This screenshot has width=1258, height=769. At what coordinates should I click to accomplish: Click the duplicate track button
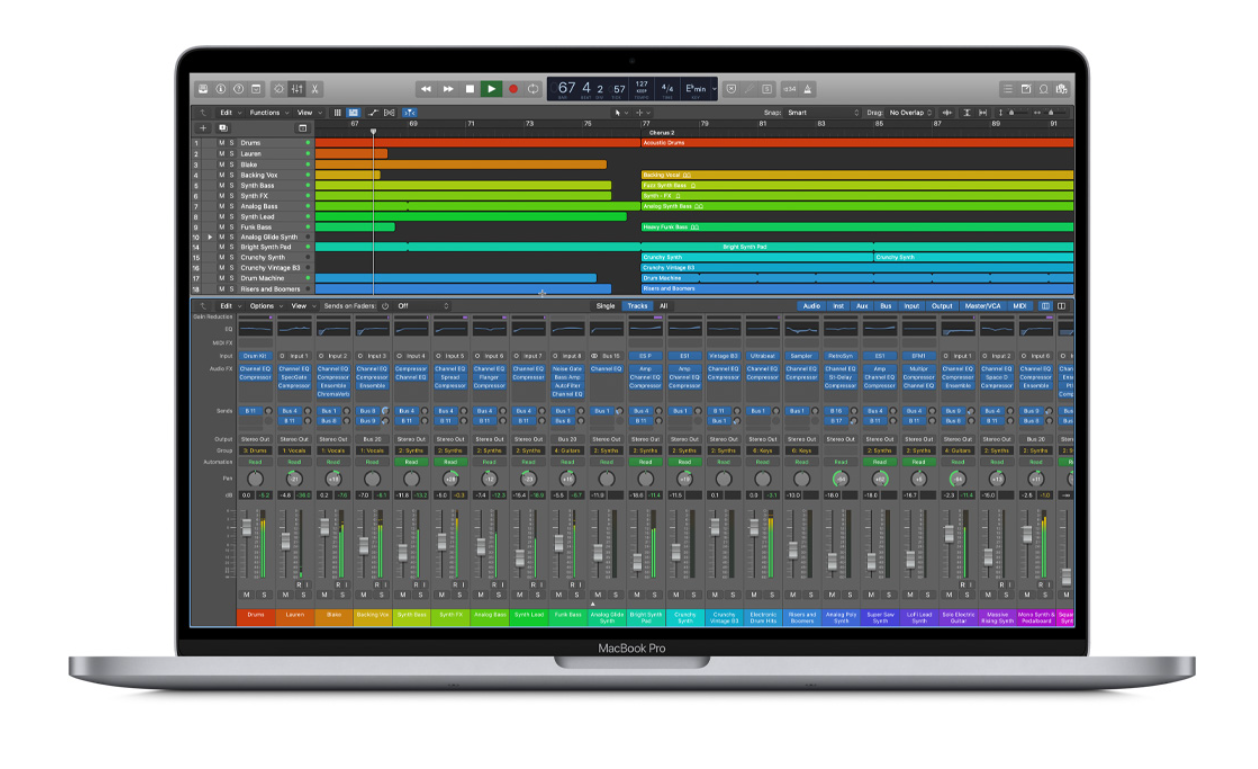[x=222, y=128]
